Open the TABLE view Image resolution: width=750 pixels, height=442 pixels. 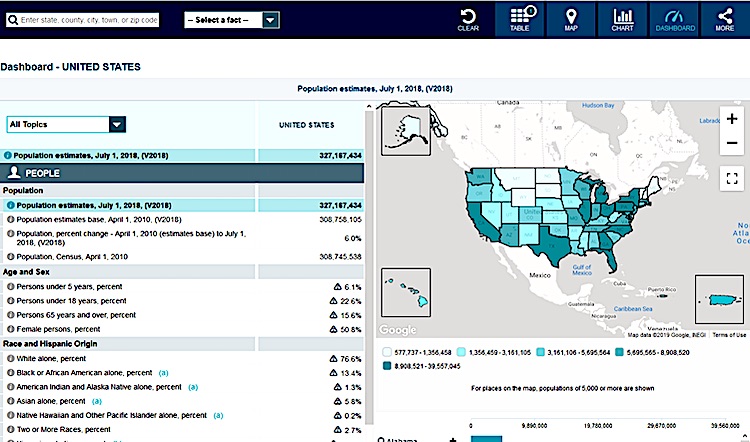[x=519, y=20]
